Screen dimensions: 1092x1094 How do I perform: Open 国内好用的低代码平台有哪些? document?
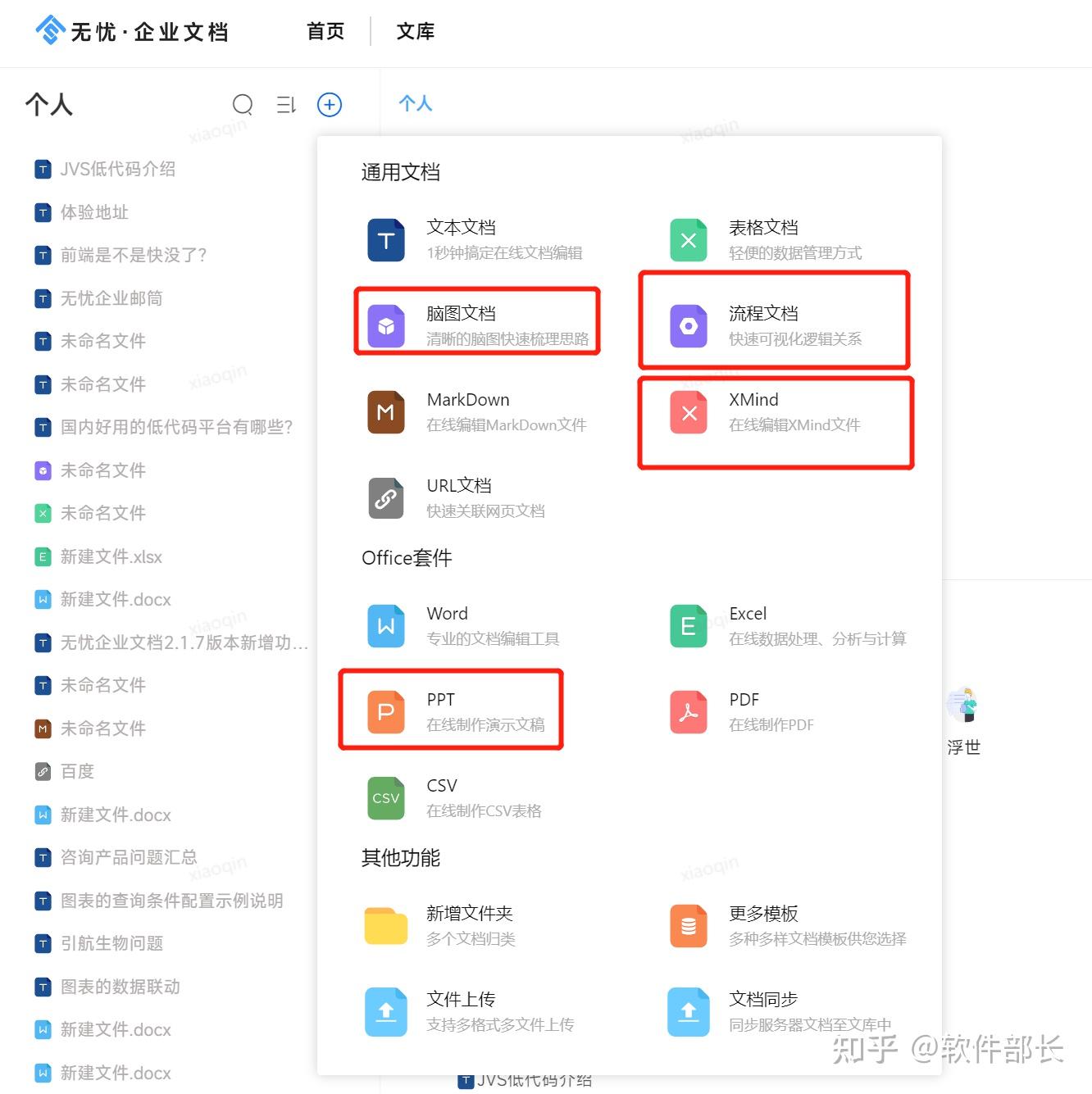[x=176, y=427]
